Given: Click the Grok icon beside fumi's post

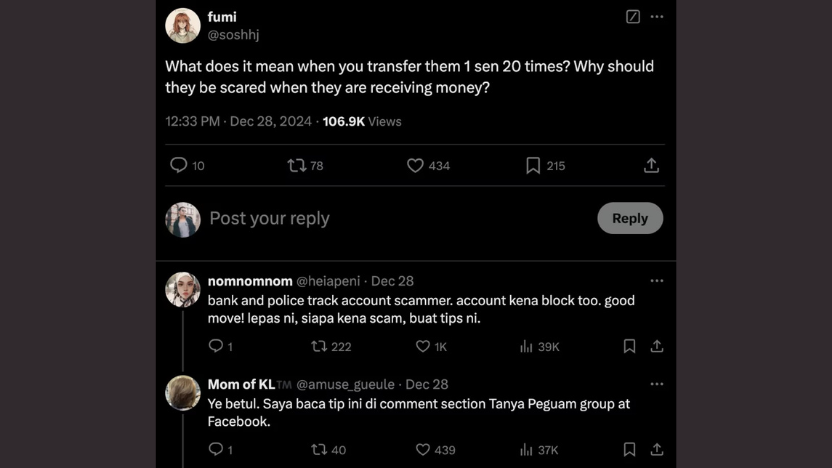Looking at the screenshot, I should click(x=633, y=17).
